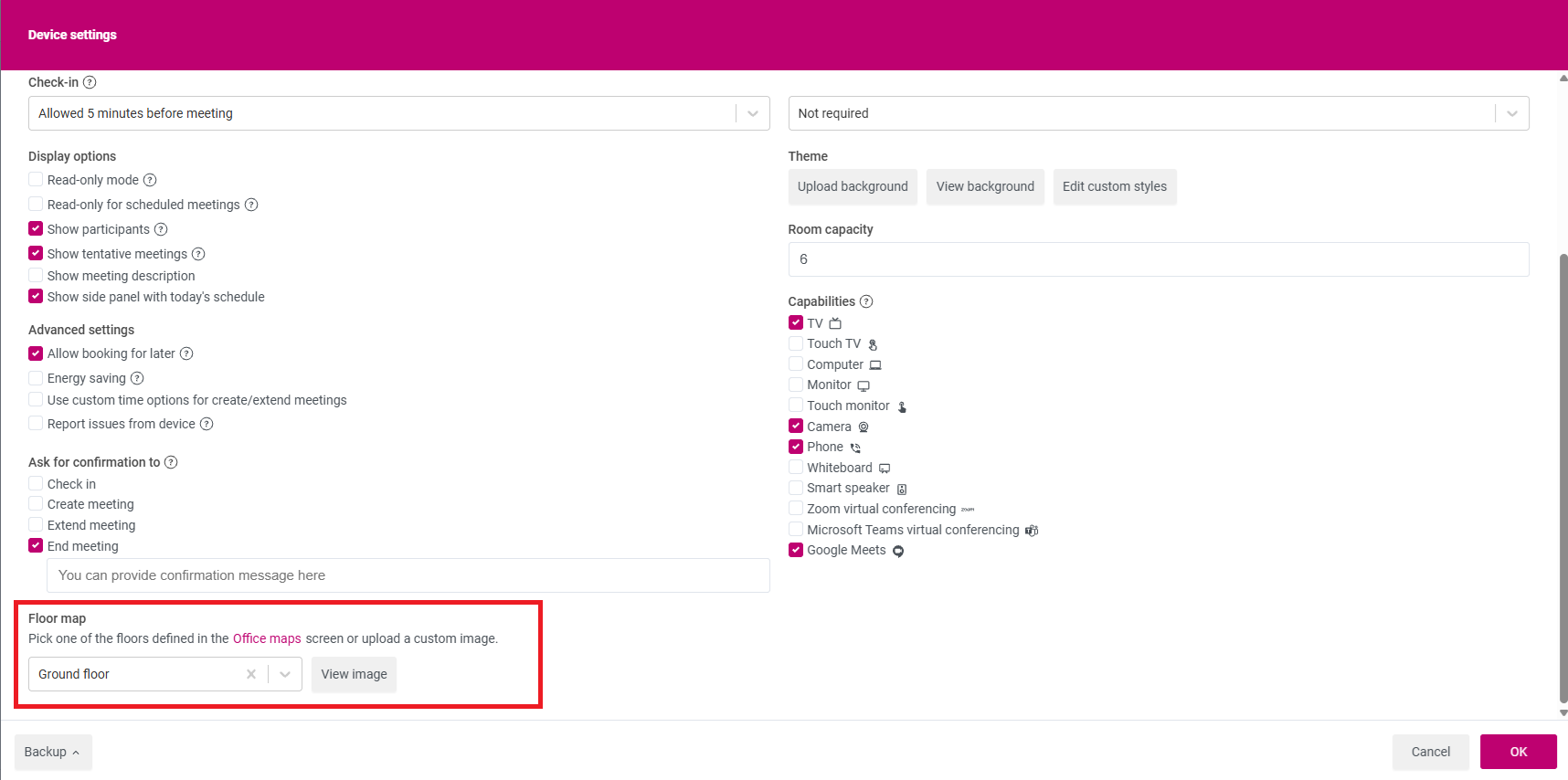Uncheck Show participants
Viewport: 1568px width, 780px height.
(36, 228)
